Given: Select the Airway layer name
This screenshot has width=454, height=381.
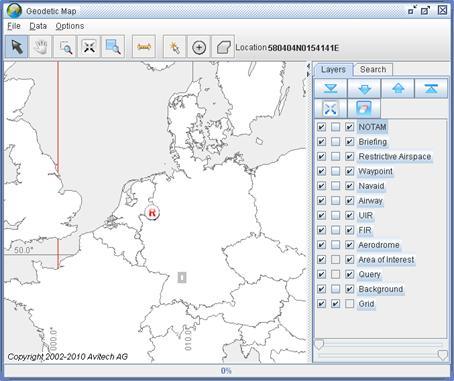Looking at the screenshot, I should pos(370,201).
